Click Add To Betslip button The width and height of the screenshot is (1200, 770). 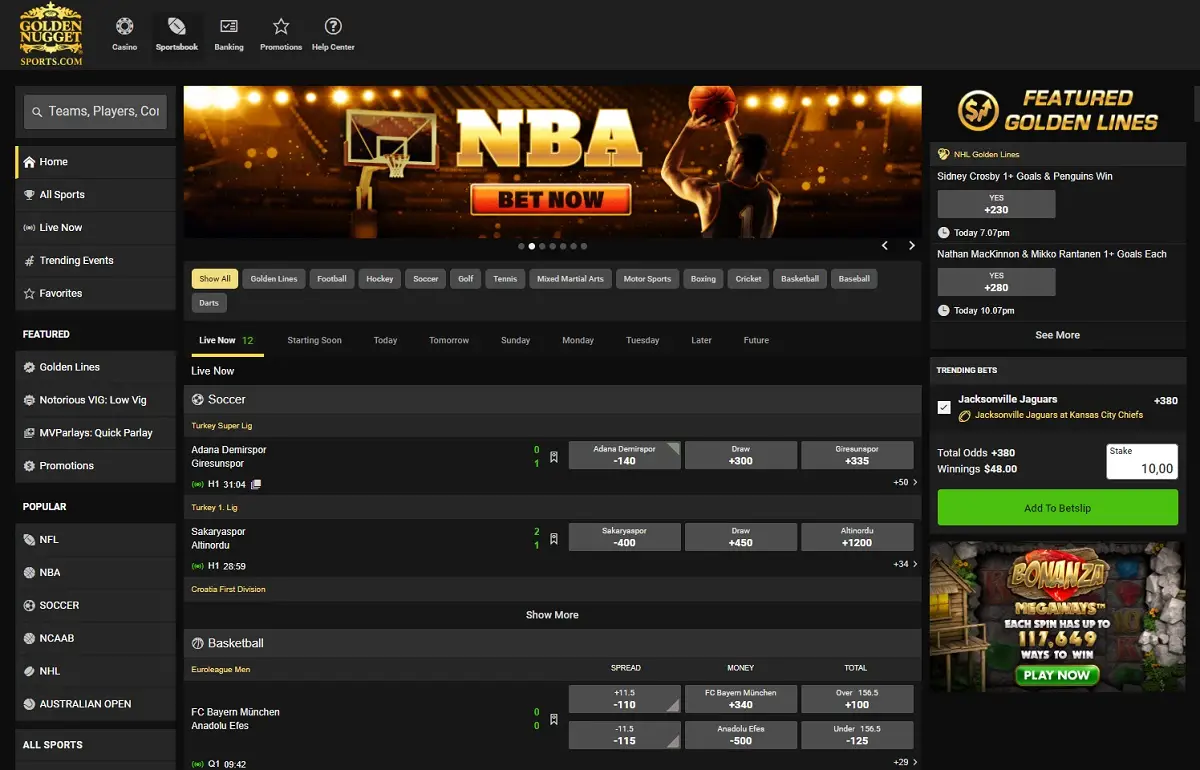coord(1057,508)
